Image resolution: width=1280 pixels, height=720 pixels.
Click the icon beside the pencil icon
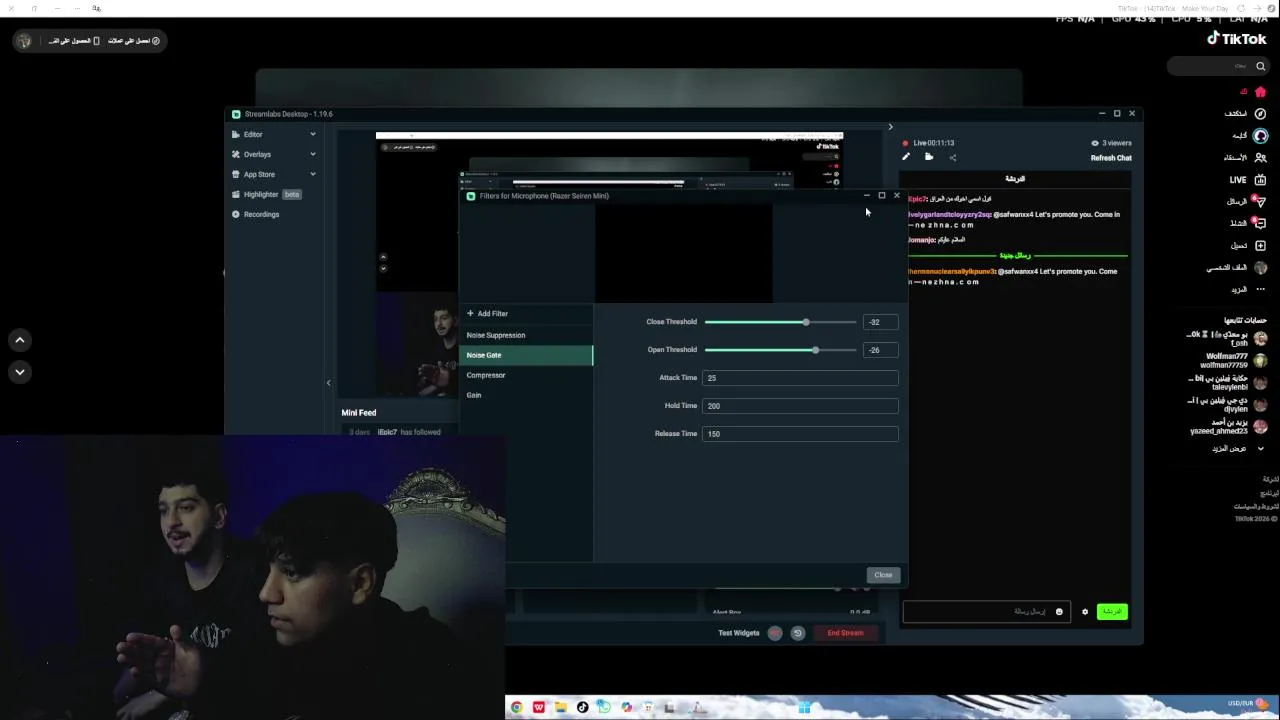(x=929, y=157)
